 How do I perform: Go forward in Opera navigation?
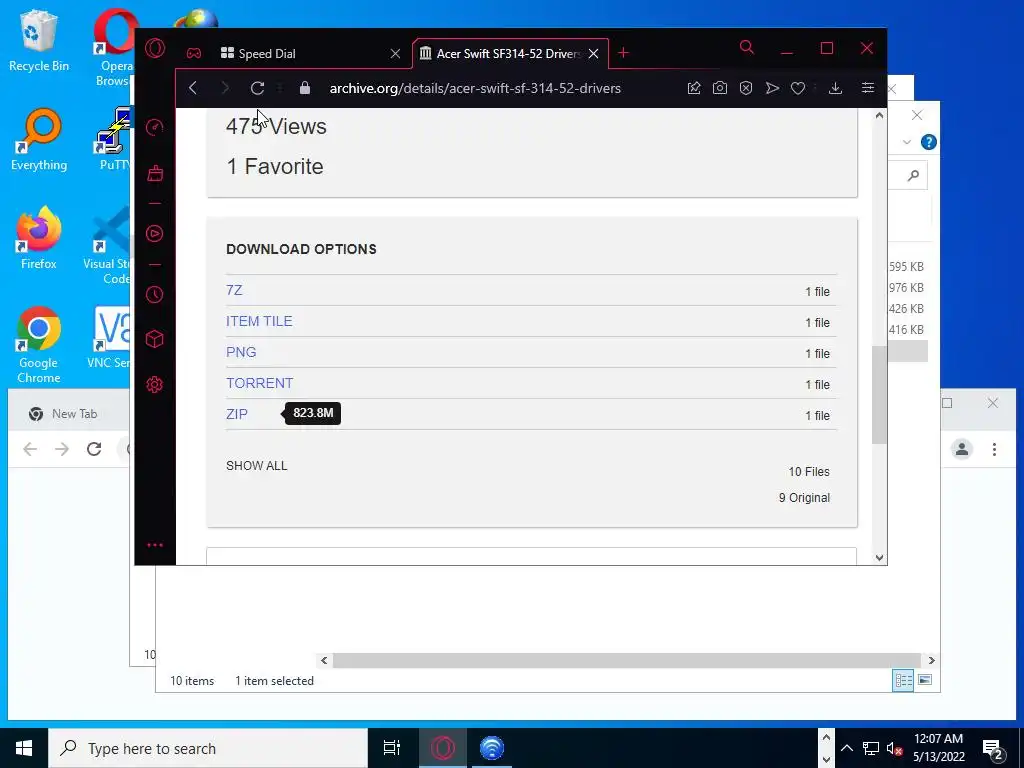click(x=225, y=88)
